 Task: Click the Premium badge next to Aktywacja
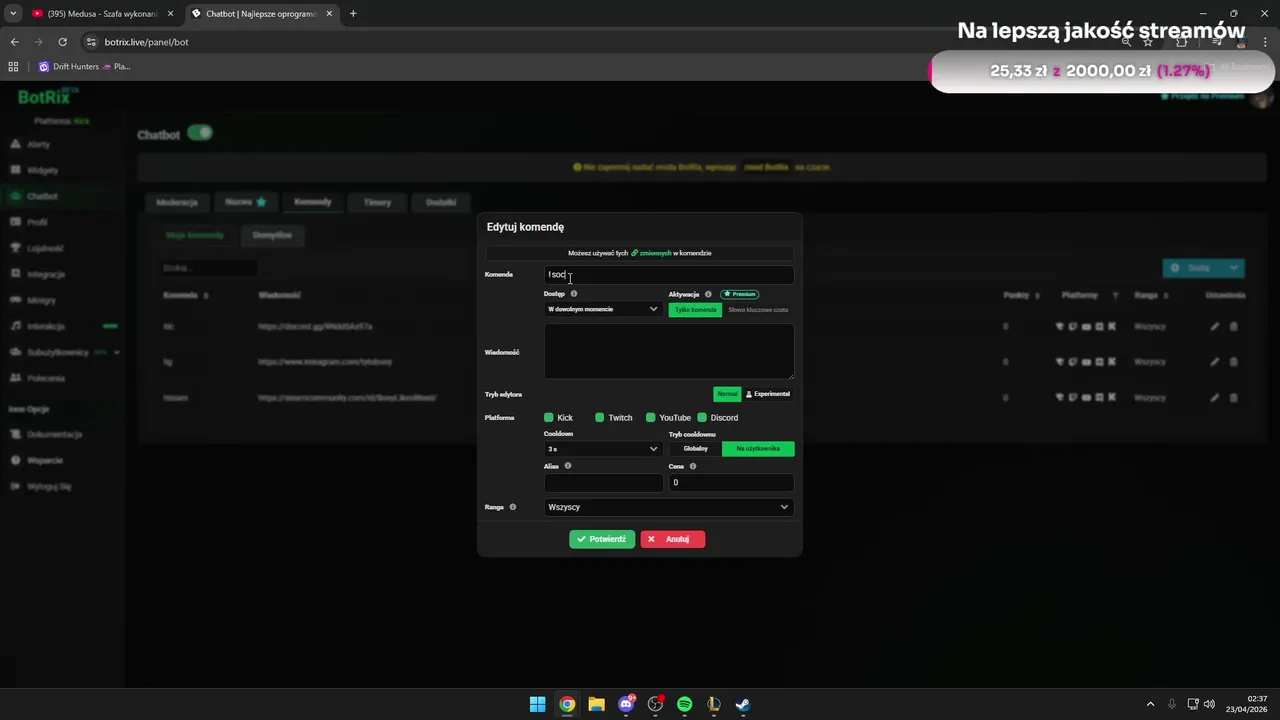pos(740,294)
